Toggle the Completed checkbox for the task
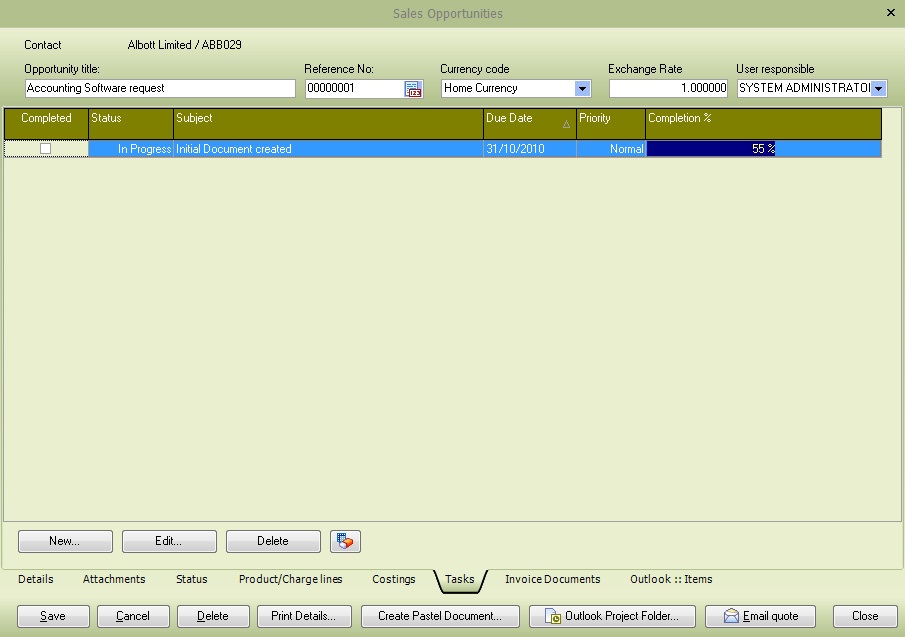Screen dimensions: 905x637 44,148
